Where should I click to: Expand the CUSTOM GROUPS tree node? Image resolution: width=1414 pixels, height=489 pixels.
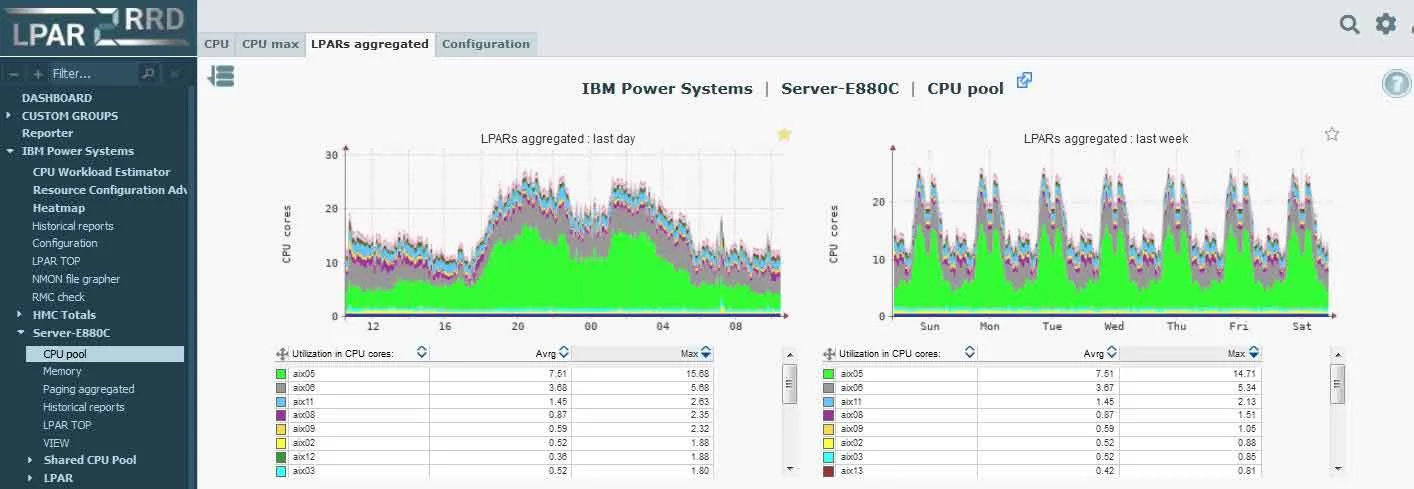(x=9, y=115)
